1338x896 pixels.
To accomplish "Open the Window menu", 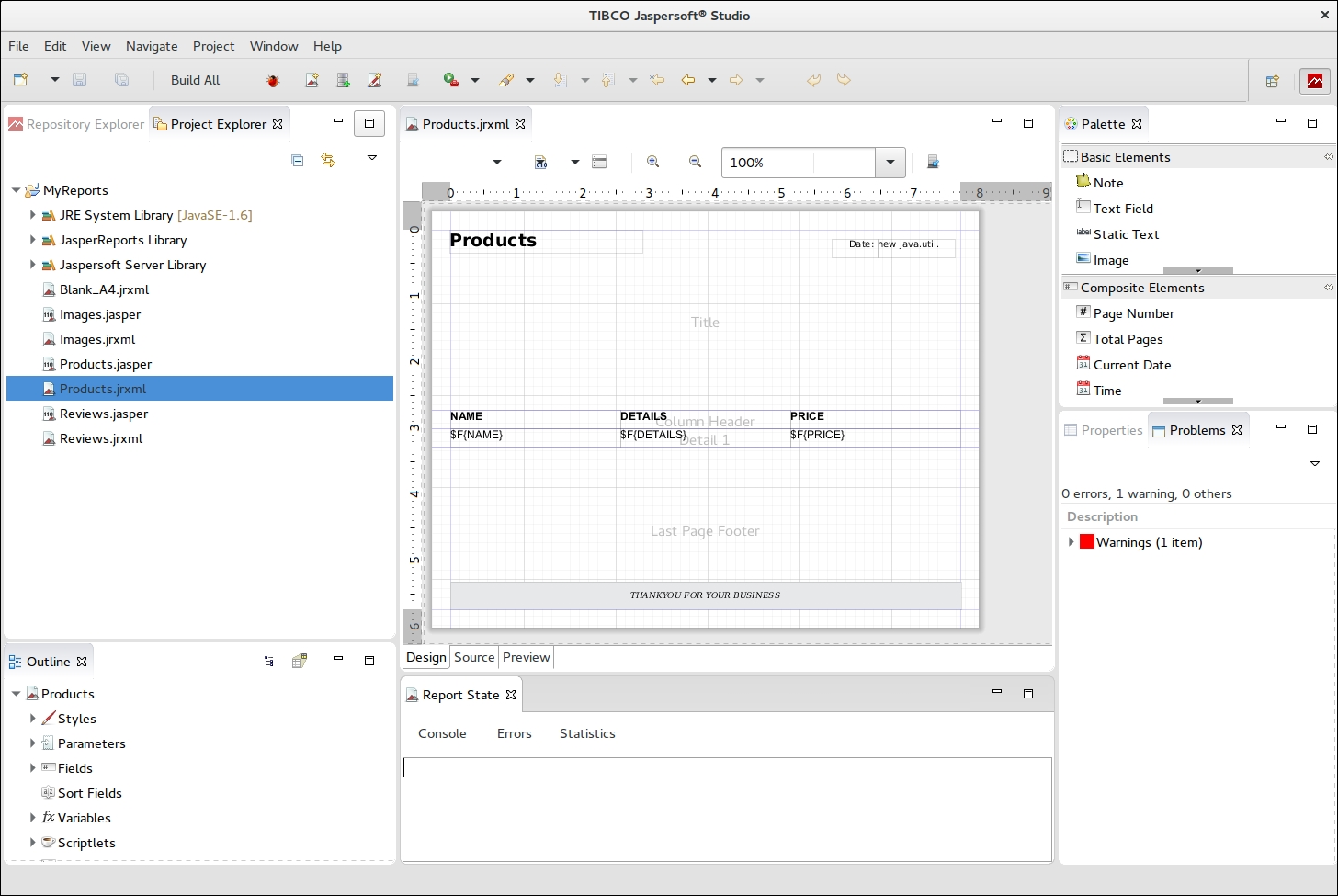I will coord(274,46).
